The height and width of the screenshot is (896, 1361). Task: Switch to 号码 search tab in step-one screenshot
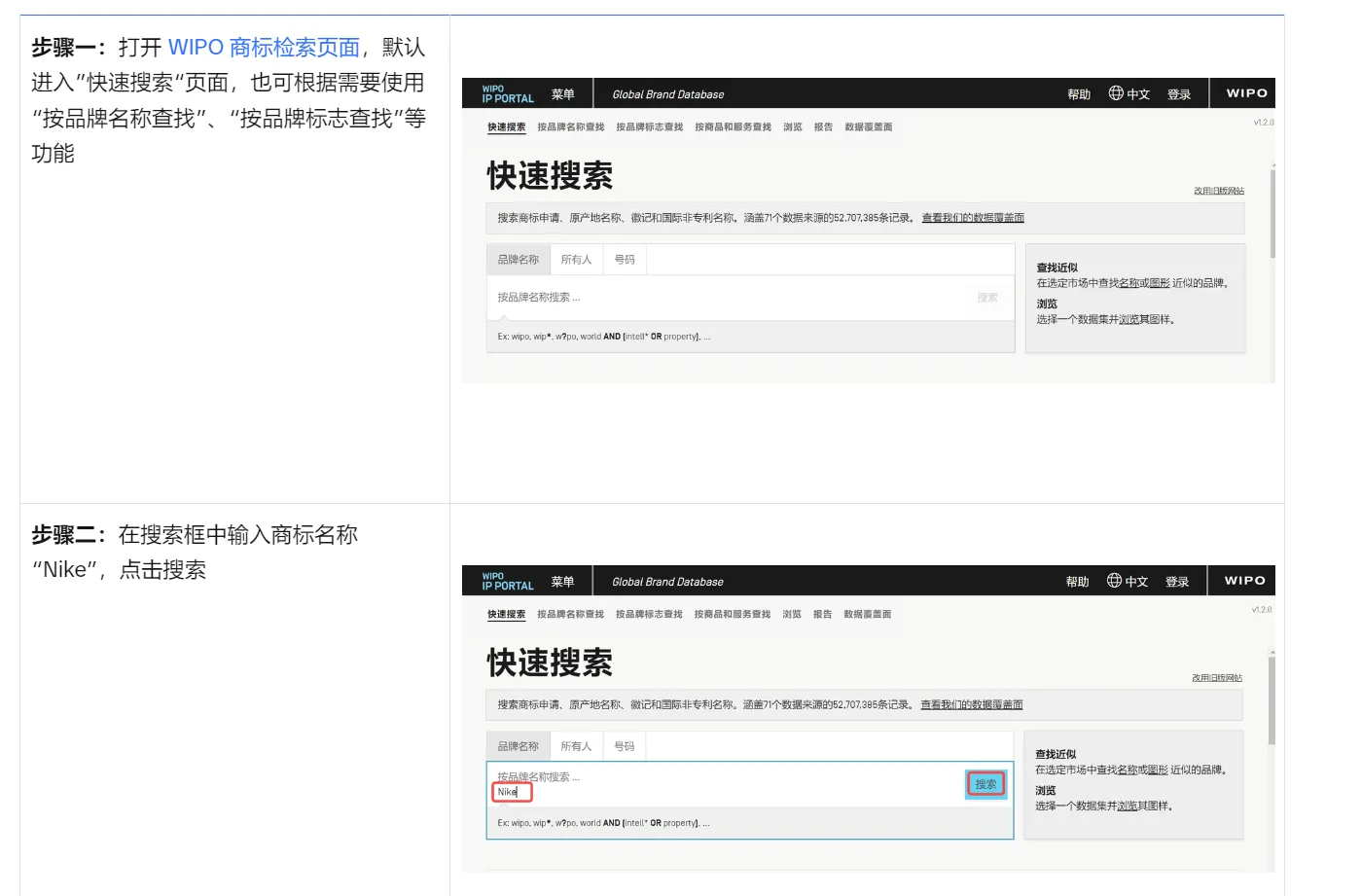pyautogui.click(x=625, y=260)
